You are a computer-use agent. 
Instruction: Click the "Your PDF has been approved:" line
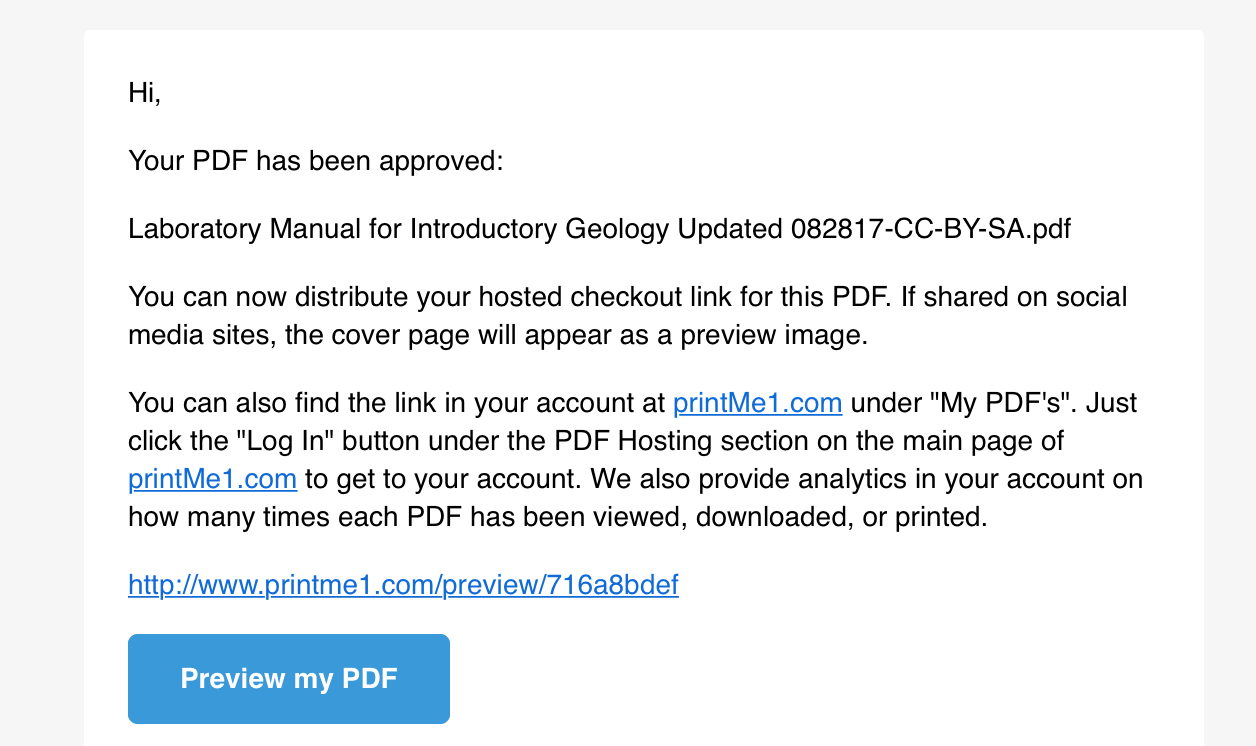click(316, 160)
